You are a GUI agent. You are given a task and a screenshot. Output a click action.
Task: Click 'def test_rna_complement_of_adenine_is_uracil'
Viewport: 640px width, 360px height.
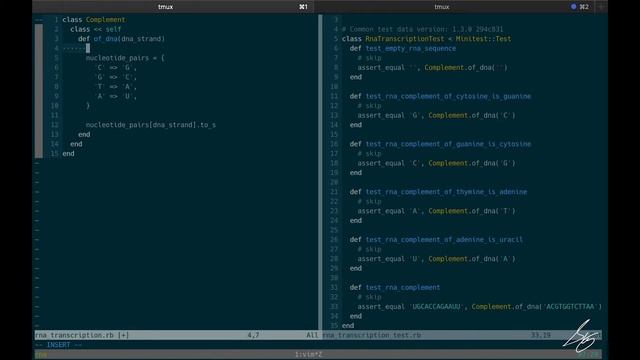(x=436, y=240)
